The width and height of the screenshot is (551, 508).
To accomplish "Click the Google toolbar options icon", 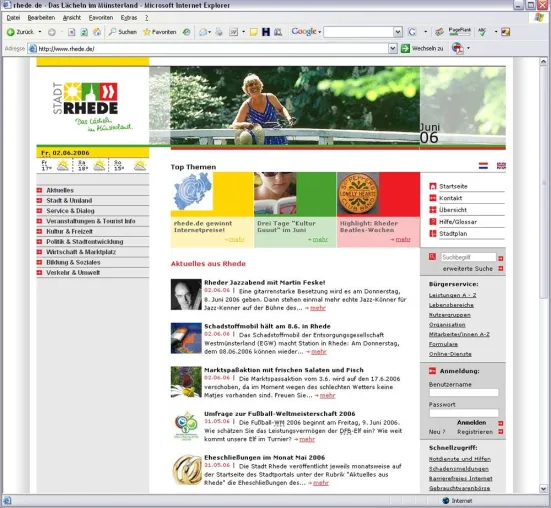I will point(505,32).
